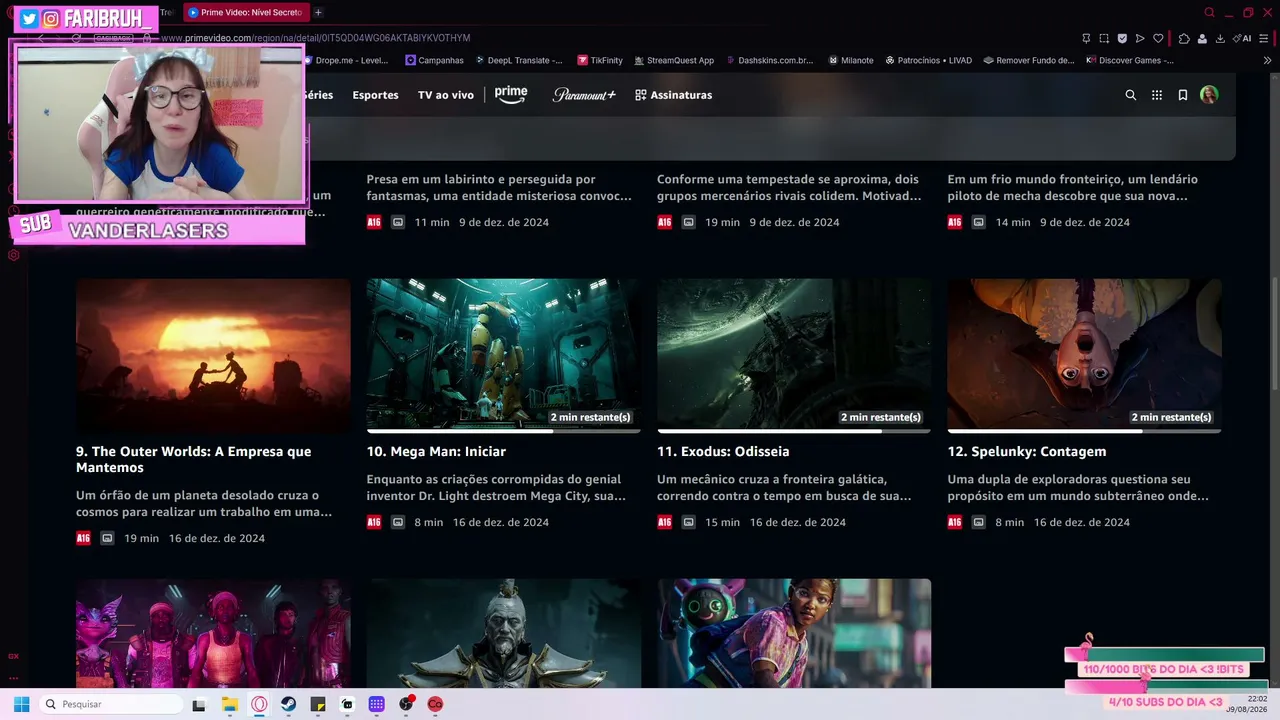Open the Dashskins.com.br bookmark
1280x720 pixels.
click(x=770, y=60)
